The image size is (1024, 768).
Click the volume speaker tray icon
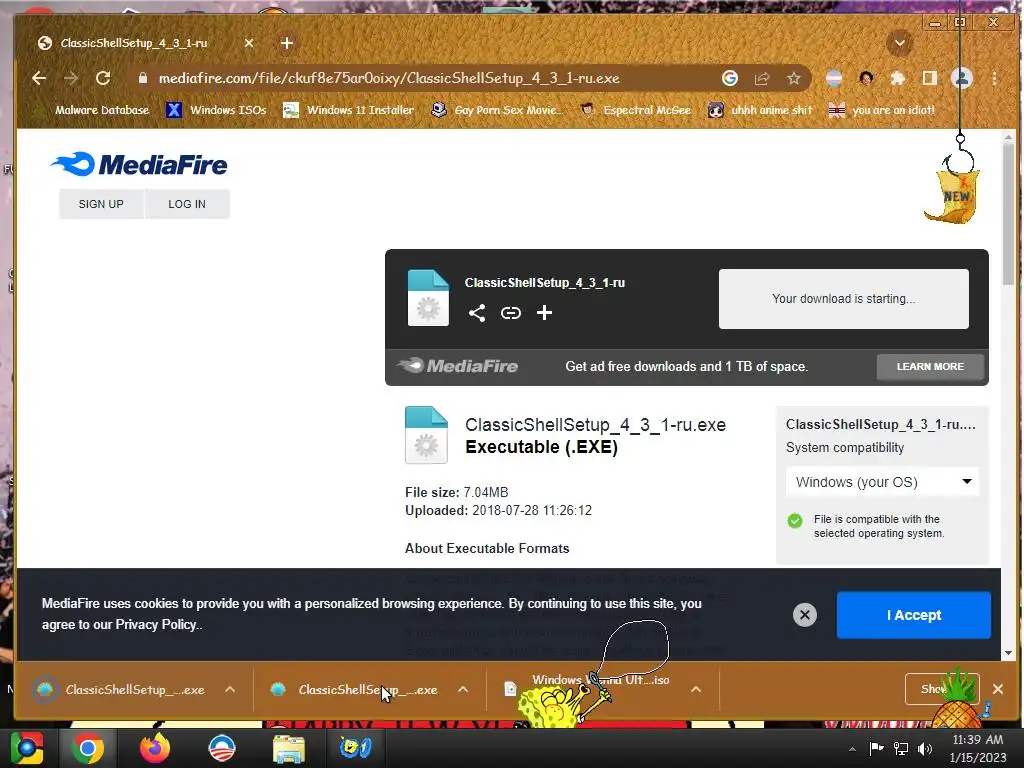point(925,748)
